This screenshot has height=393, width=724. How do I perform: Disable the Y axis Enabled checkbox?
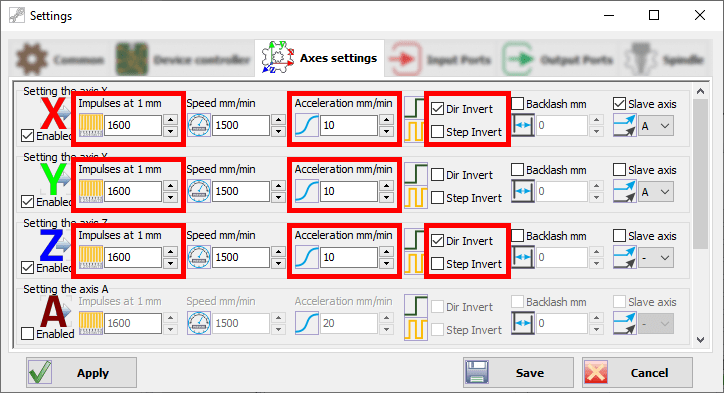tap(28, 202)
